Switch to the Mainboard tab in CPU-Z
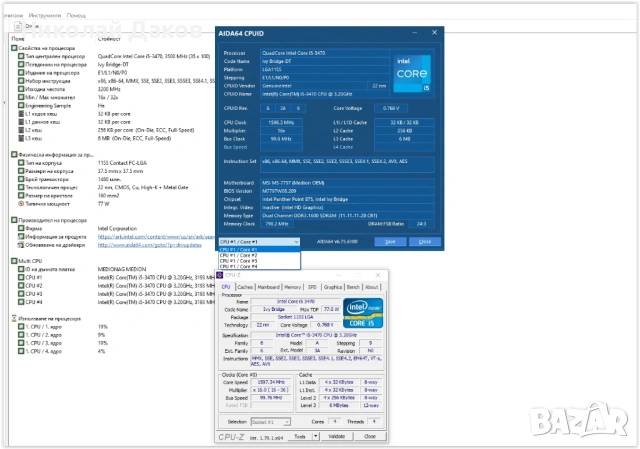The width and height of the screenshot is (640, 449). click(x=268, y=287)
